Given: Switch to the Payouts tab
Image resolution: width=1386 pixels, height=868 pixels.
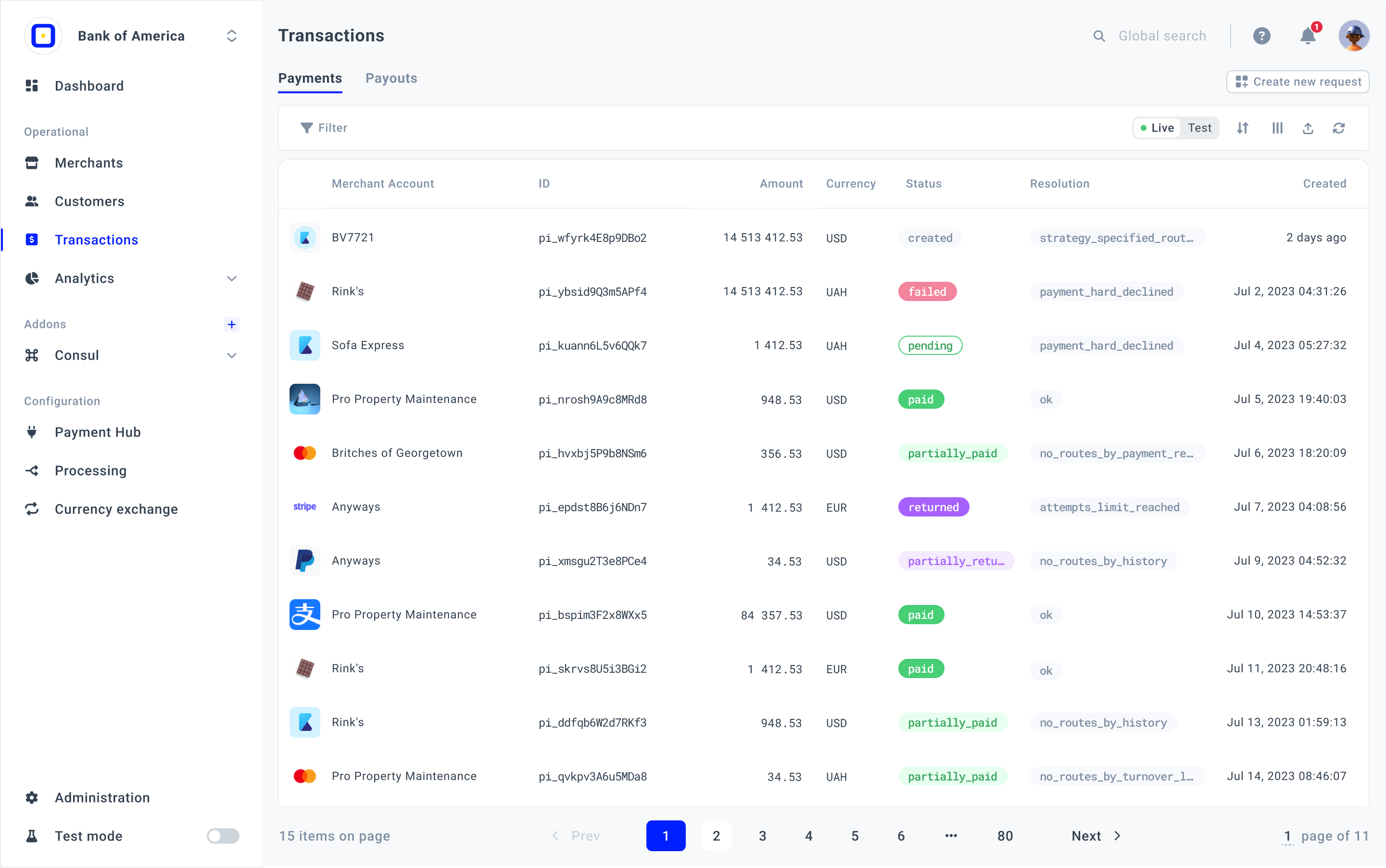Looking at the screenshot, I should point(391,78).
